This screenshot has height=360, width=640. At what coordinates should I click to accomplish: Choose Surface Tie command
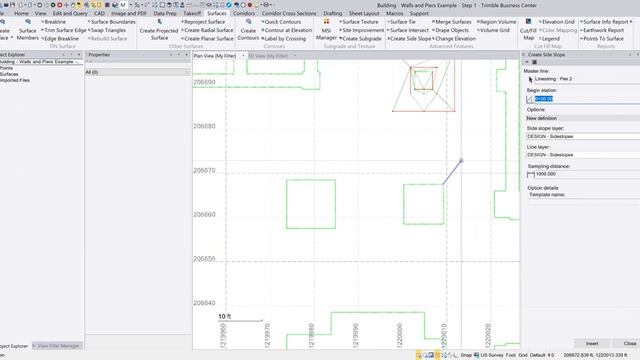pos(401,22)
